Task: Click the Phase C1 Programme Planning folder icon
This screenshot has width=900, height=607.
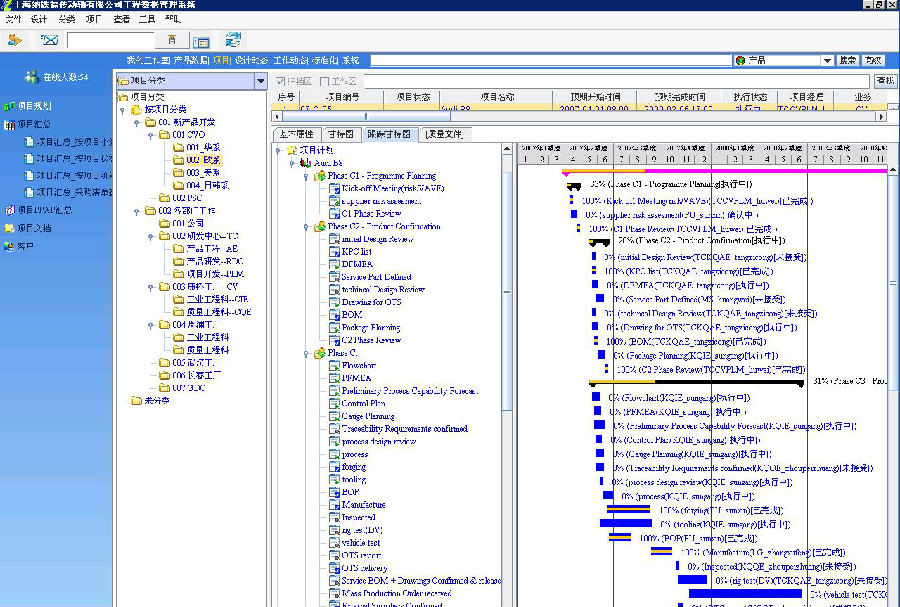Action: coord(320,176)
